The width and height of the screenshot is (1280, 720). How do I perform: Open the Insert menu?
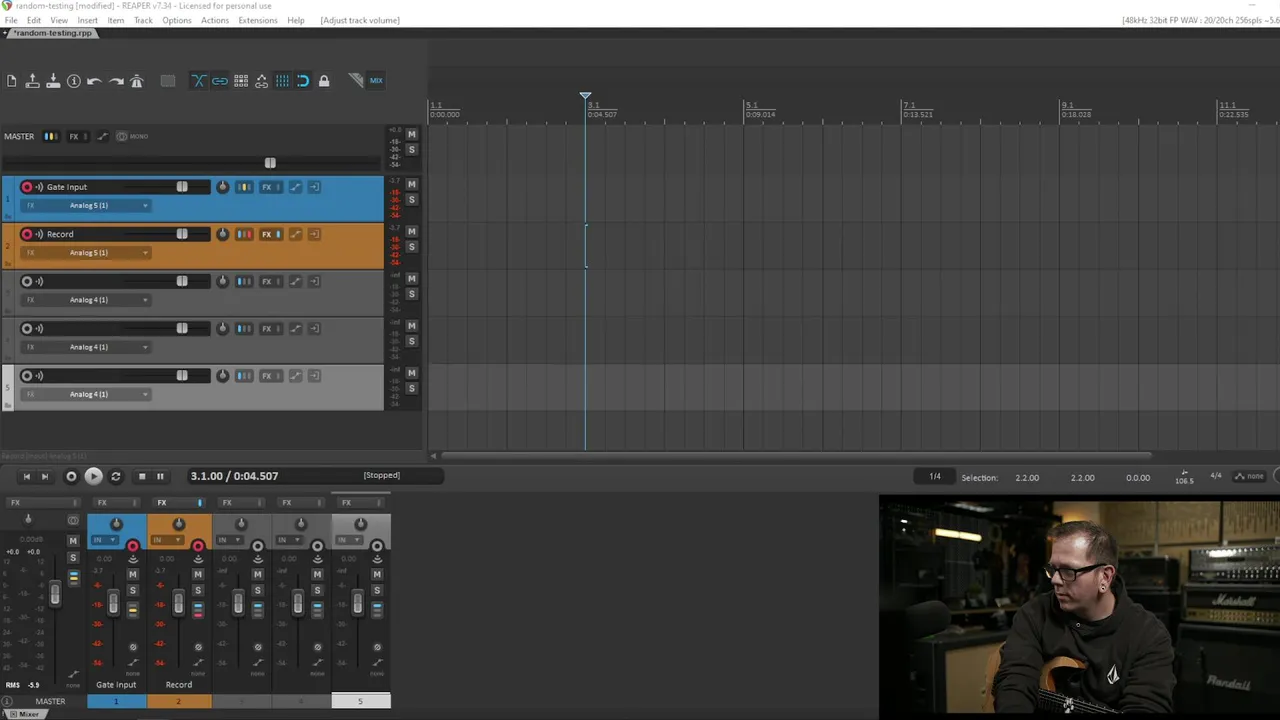pos(88,20)
